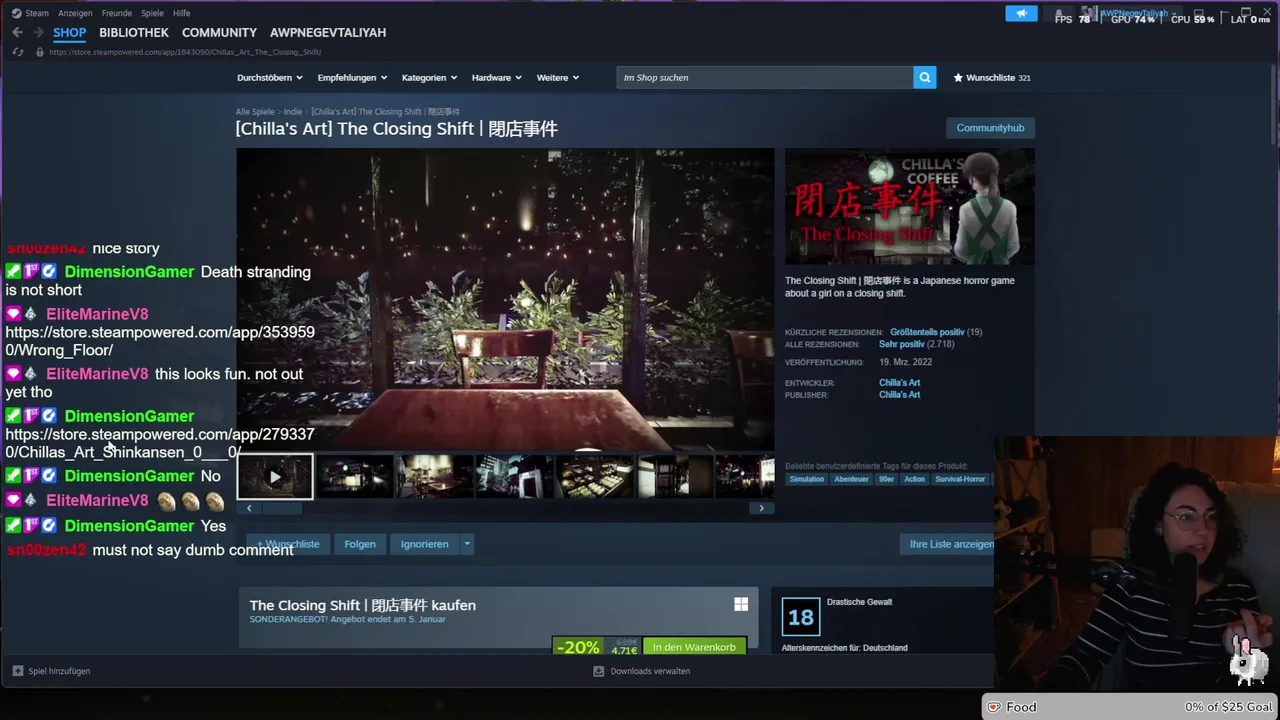The height and width of the screenshot is (720, 1280).
Task: Open the Hilfe menu
Action: [182, 13]
